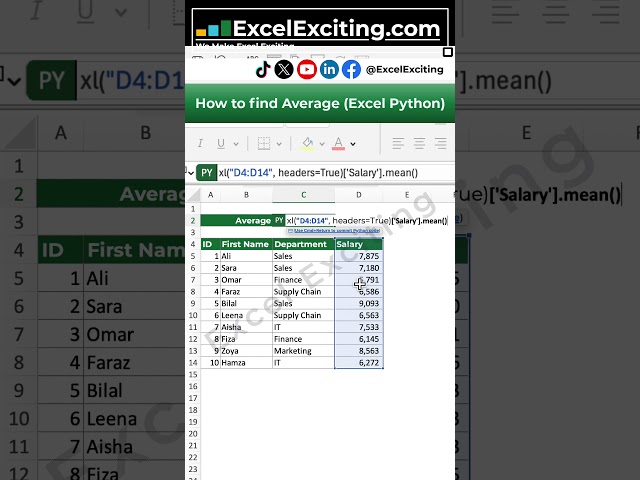Expand the Font Color dropdown arrow
This screenshot has width=640, height=480.
pos(353,144)
